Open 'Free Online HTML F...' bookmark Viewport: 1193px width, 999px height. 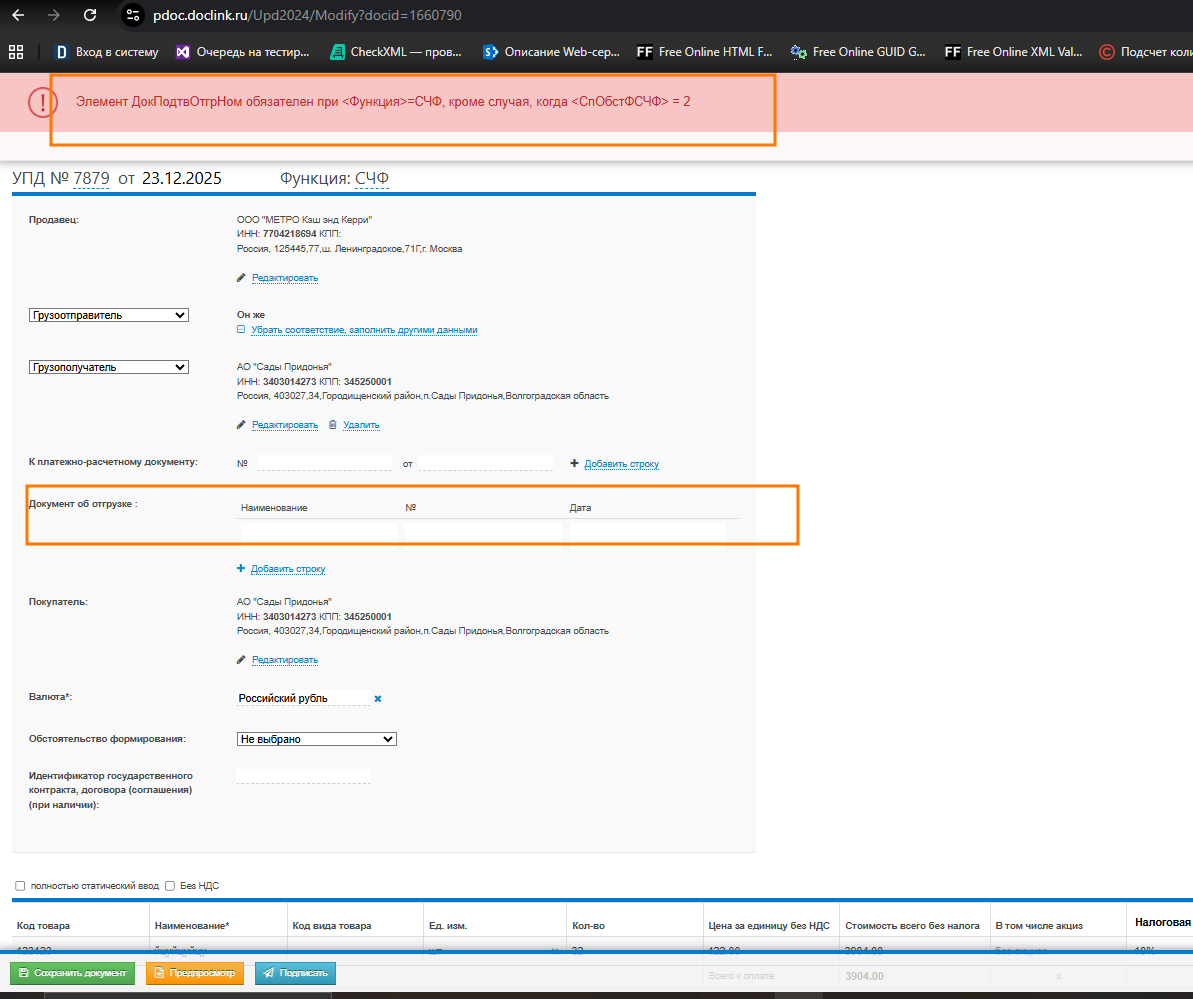point(705,52)
